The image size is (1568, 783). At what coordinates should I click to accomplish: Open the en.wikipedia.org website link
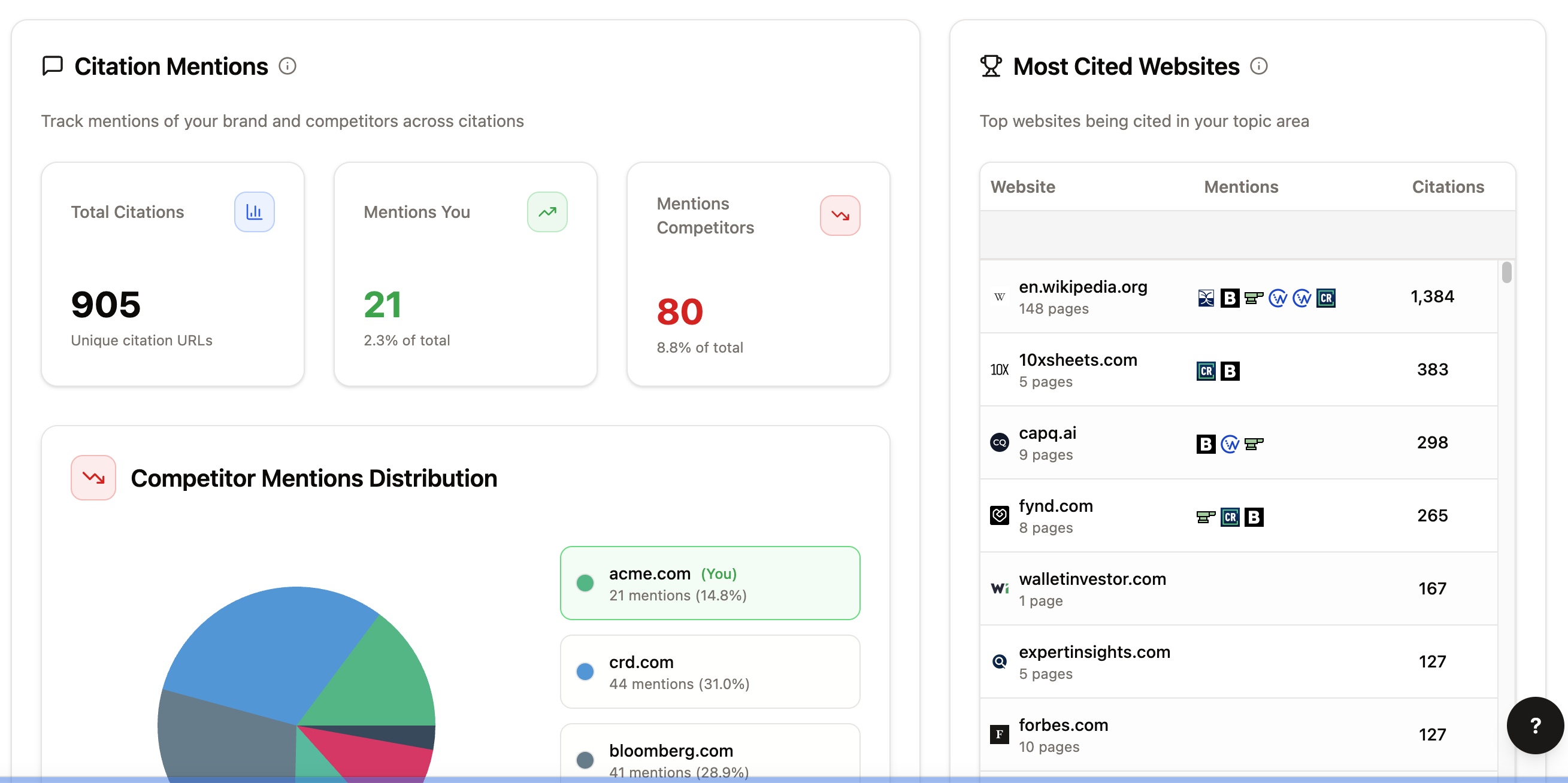coord(1082,287)
